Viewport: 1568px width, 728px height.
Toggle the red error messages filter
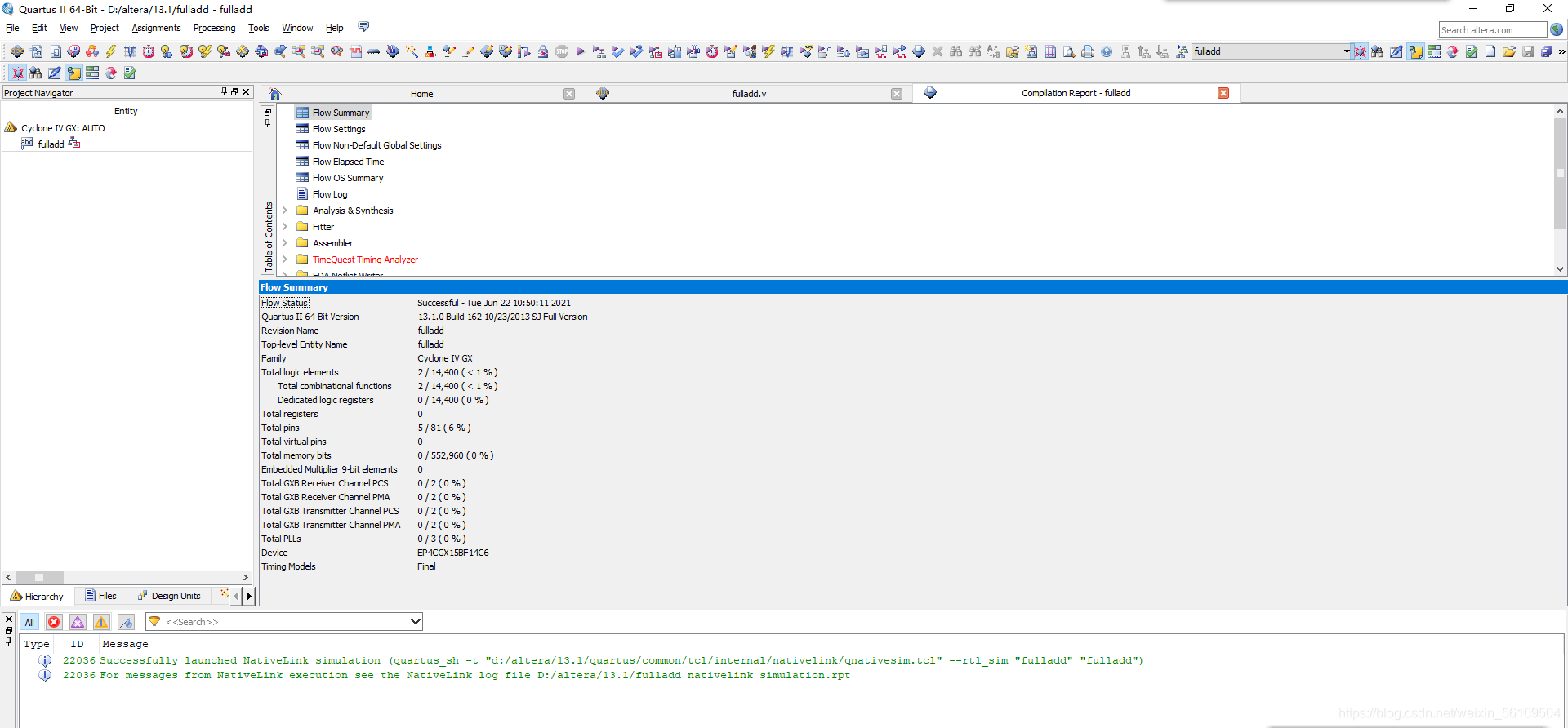click(x=54, y=622)
